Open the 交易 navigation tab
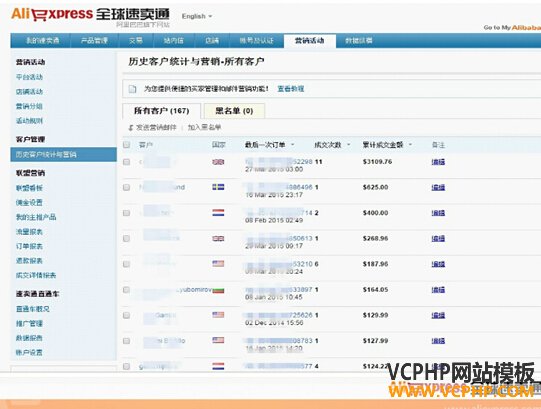This screenshot has width=541, height=409. click(136, 40)
